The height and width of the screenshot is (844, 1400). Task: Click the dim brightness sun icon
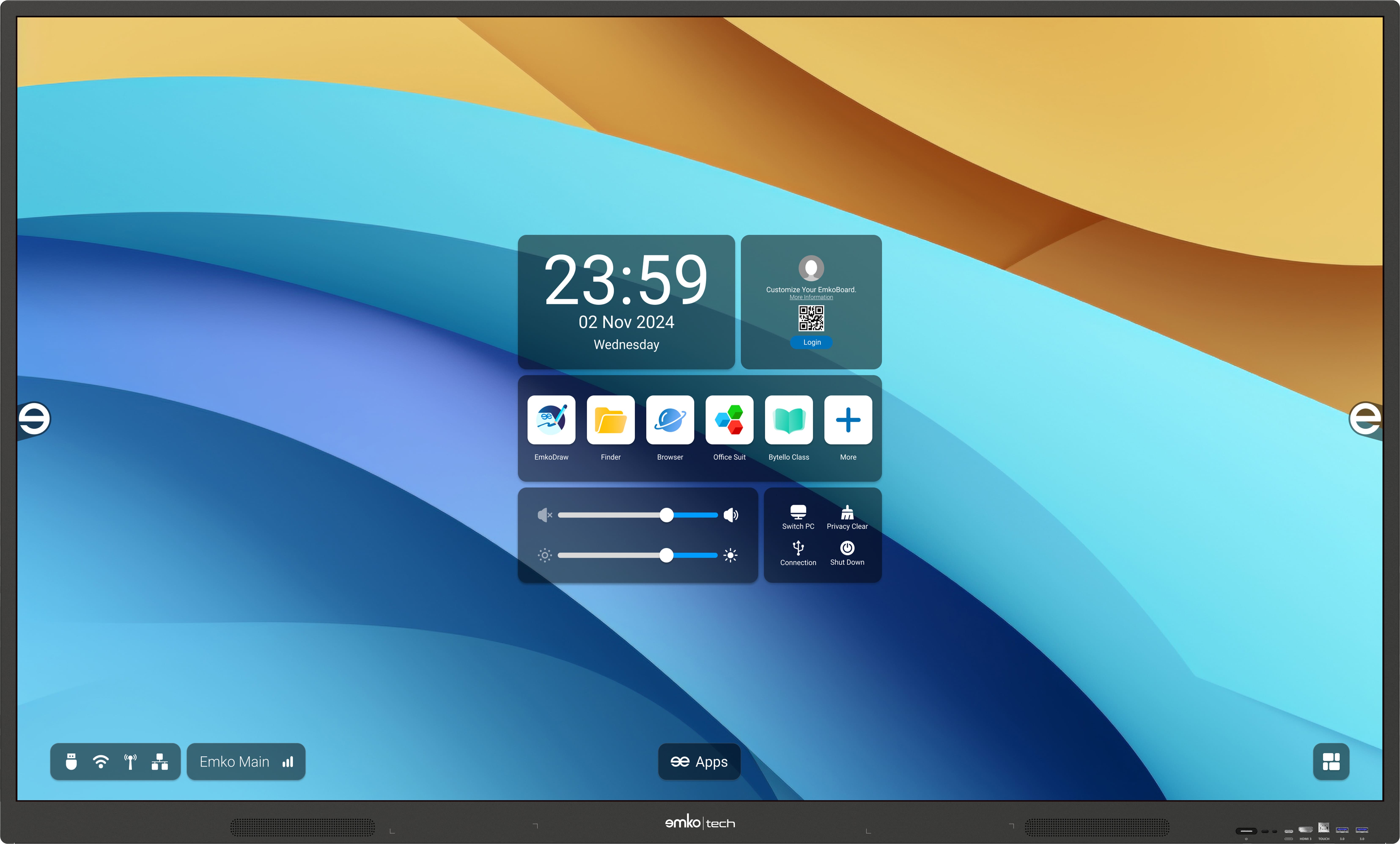point(545,555)
